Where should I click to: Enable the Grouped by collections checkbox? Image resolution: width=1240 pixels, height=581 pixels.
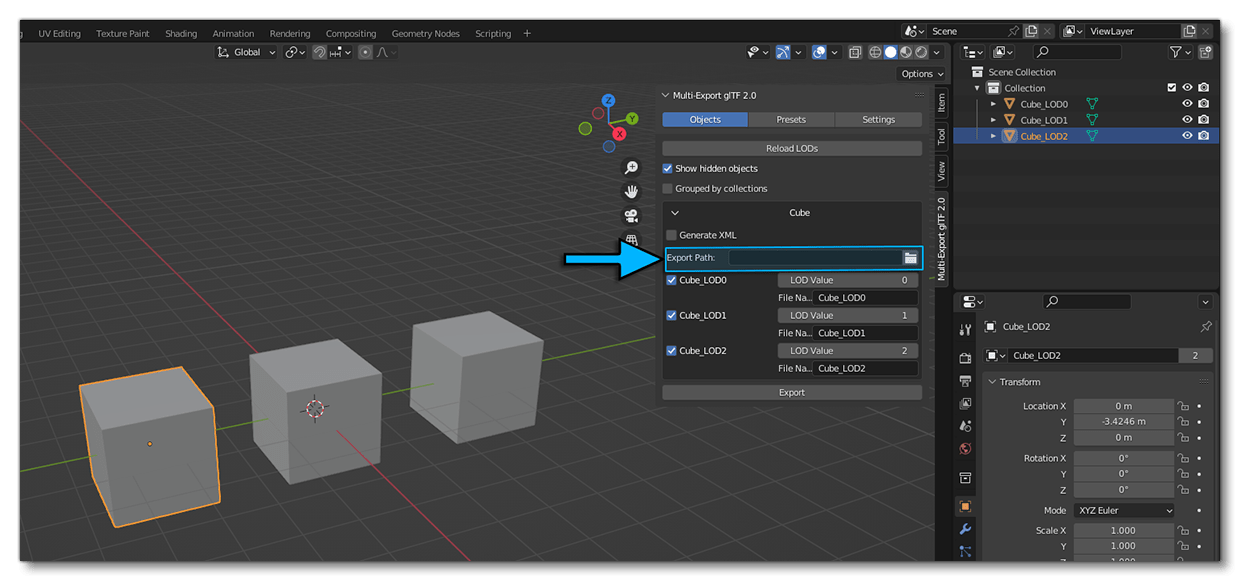pos(668,188)
